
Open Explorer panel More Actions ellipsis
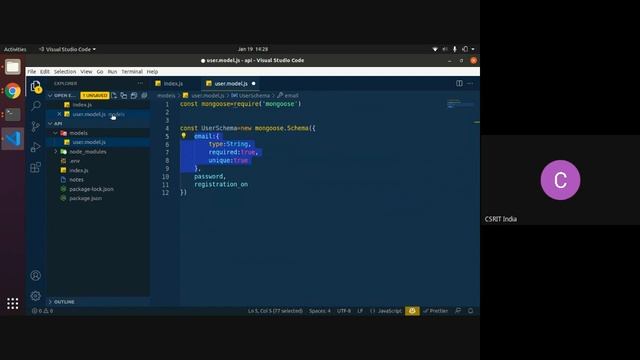tap(140, 83)
